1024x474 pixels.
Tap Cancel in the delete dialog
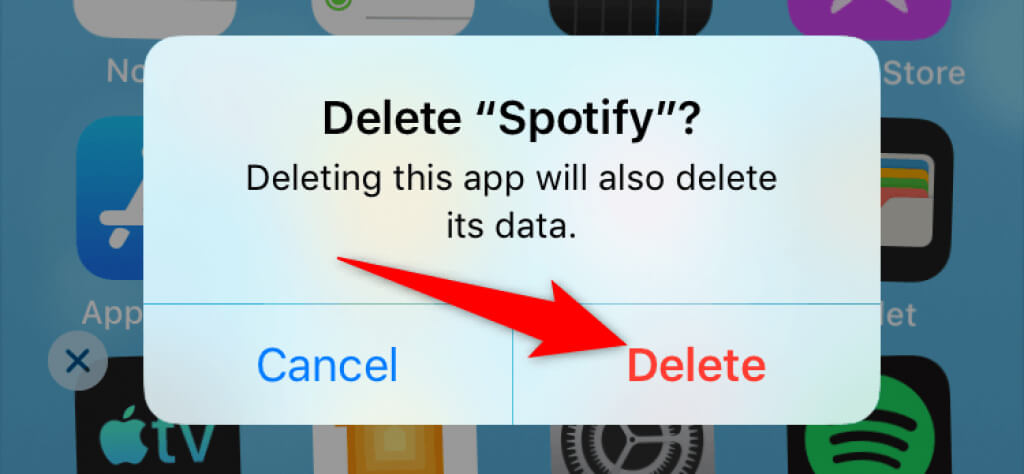(327, 365)
